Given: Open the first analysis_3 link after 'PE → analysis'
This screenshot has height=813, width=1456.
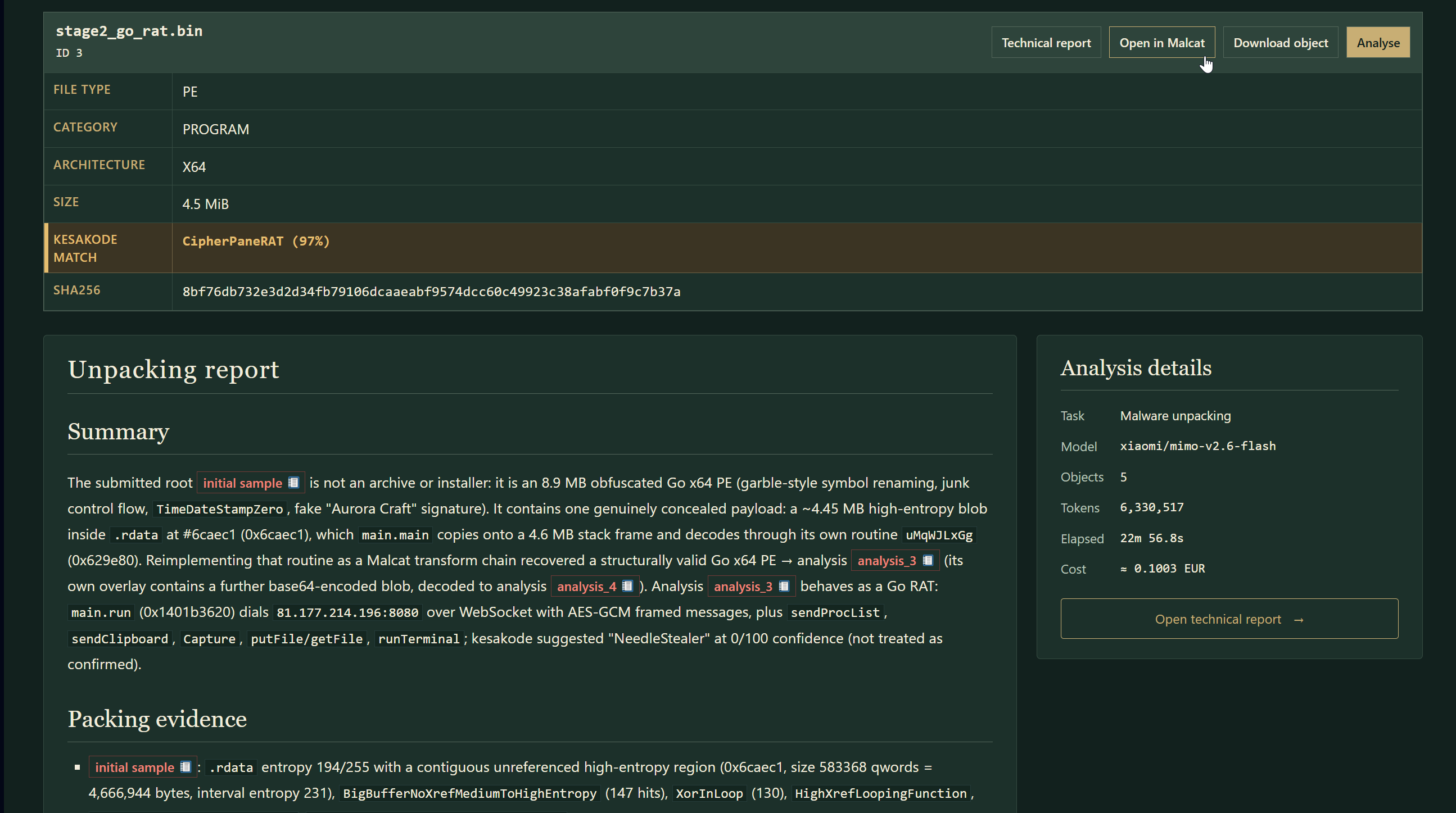Looking at the screenshot, I should coord(887,561).
